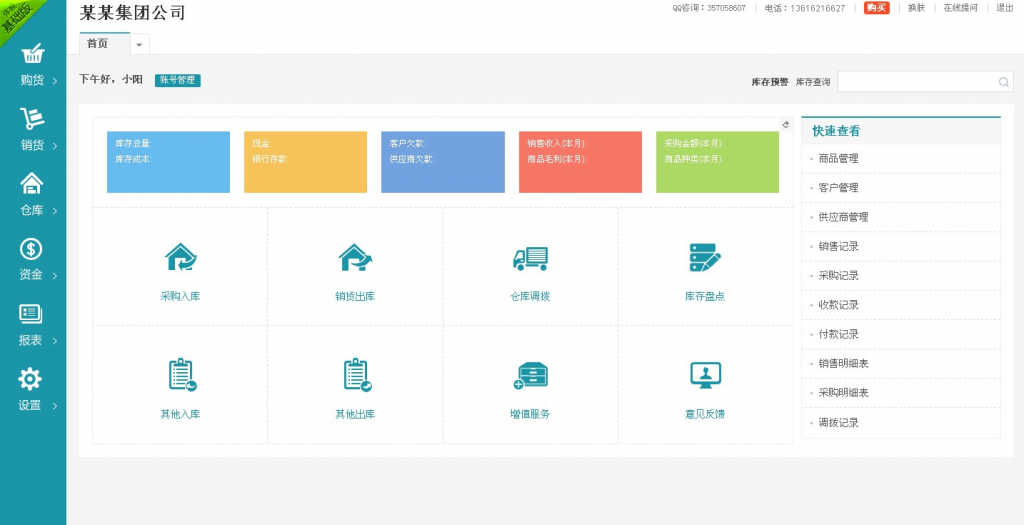
Task: Expand the 购货 sidebar chevron
Action: pos(55,81)
